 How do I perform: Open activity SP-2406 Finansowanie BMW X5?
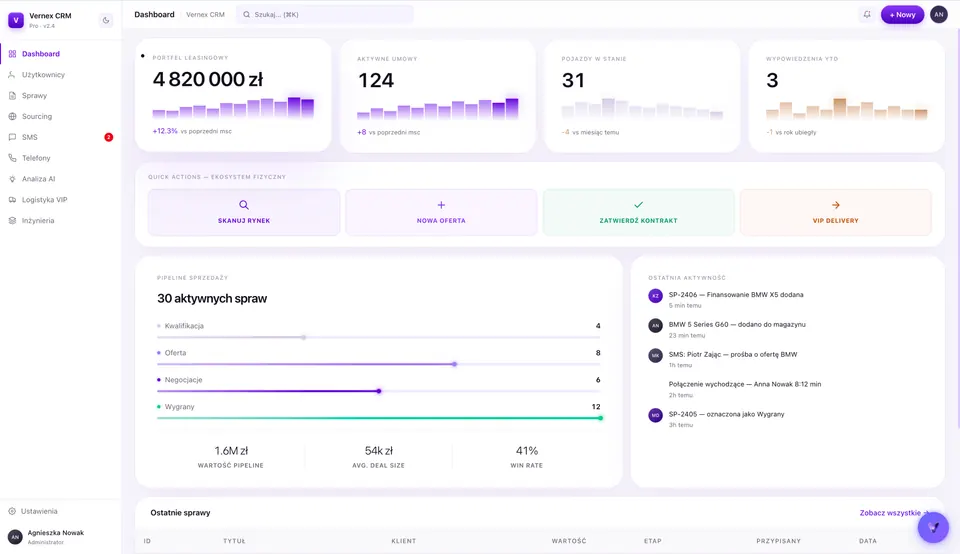787,299
